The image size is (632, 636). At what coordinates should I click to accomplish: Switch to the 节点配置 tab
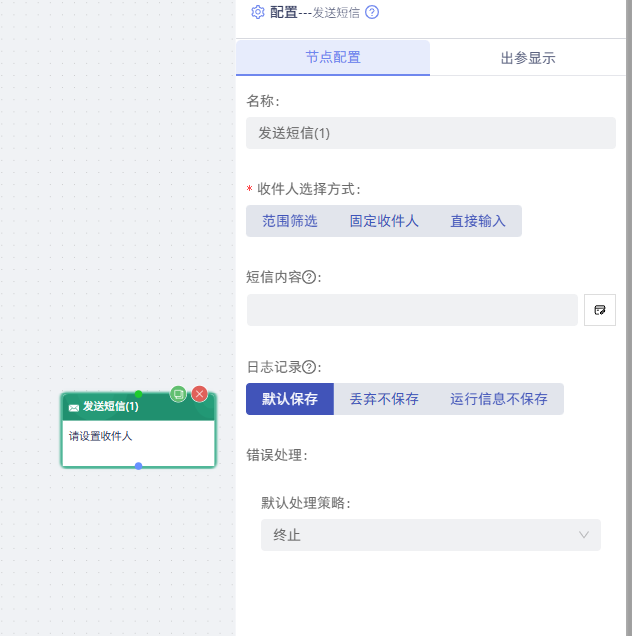[x=333, y=57]
